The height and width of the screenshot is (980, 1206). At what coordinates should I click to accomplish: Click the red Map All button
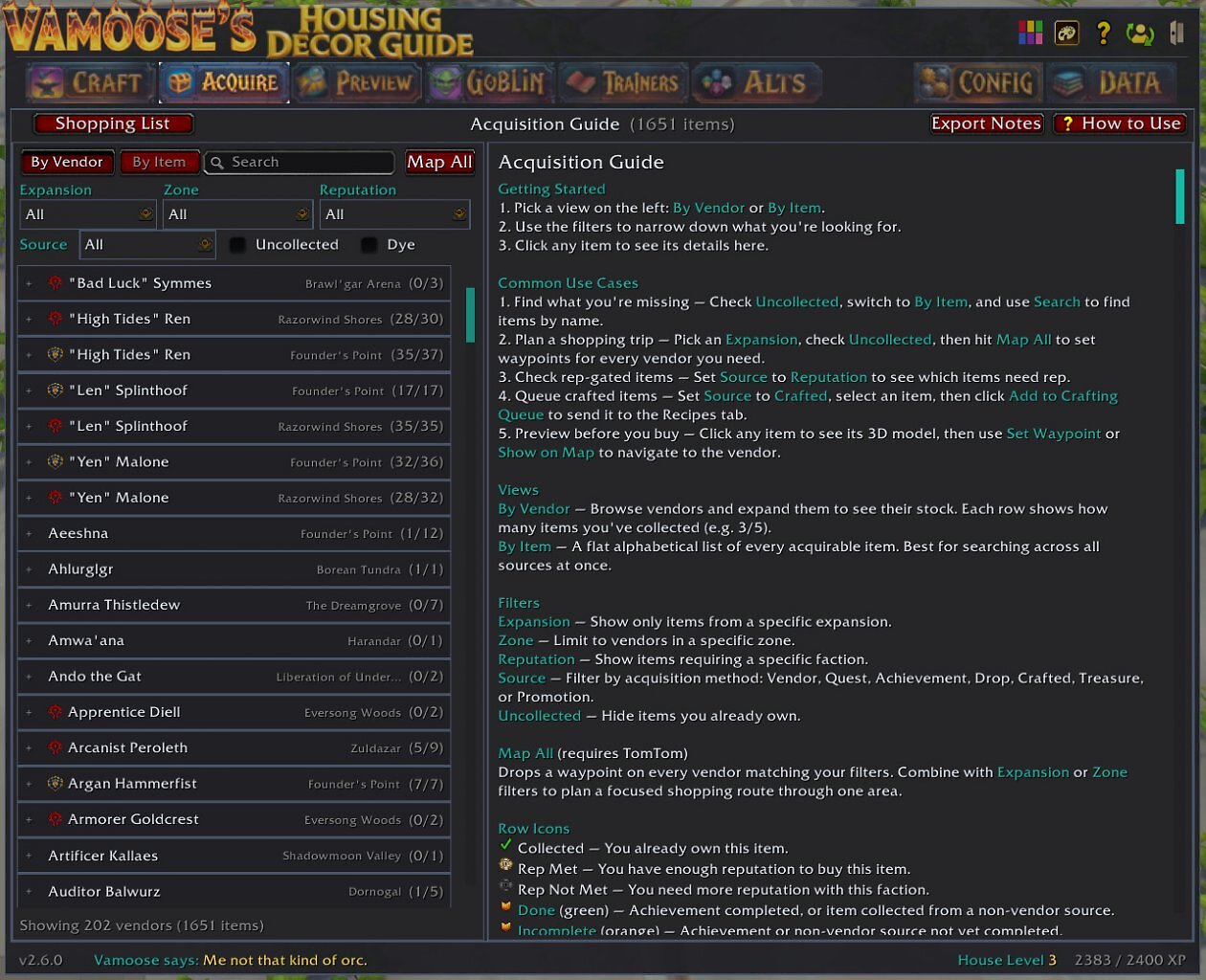coord(439,163)
